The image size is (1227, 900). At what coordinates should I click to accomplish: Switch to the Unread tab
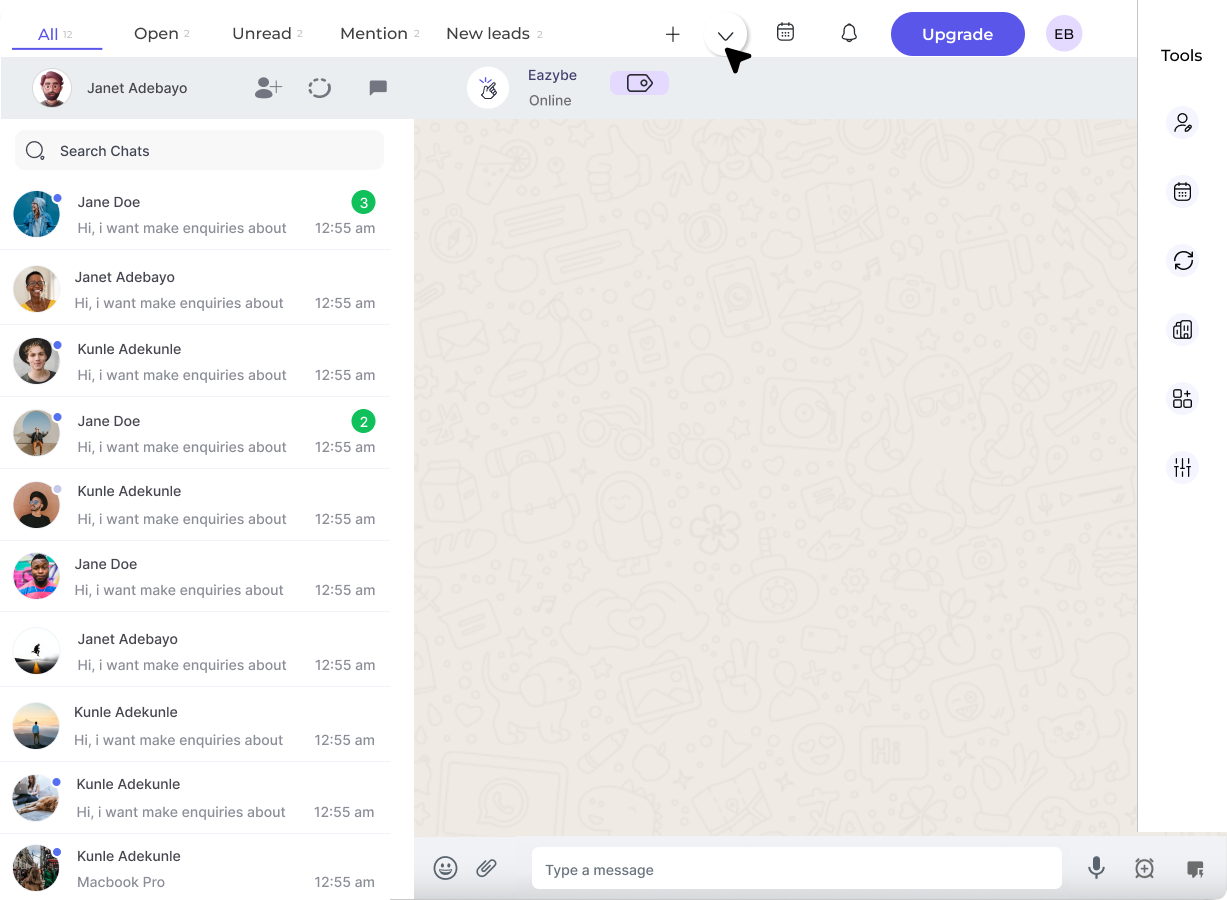[261, 33]
